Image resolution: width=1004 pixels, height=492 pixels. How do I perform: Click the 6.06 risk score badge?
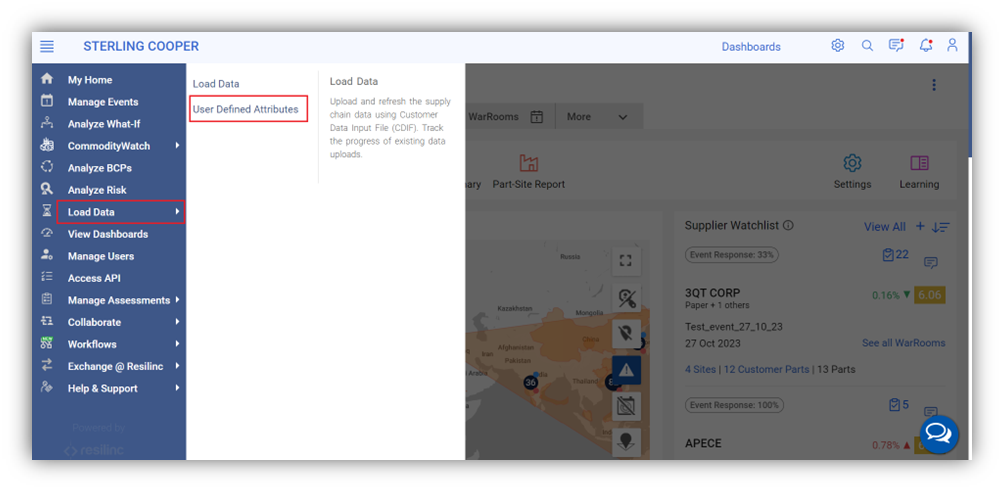[x=930, y=295]
